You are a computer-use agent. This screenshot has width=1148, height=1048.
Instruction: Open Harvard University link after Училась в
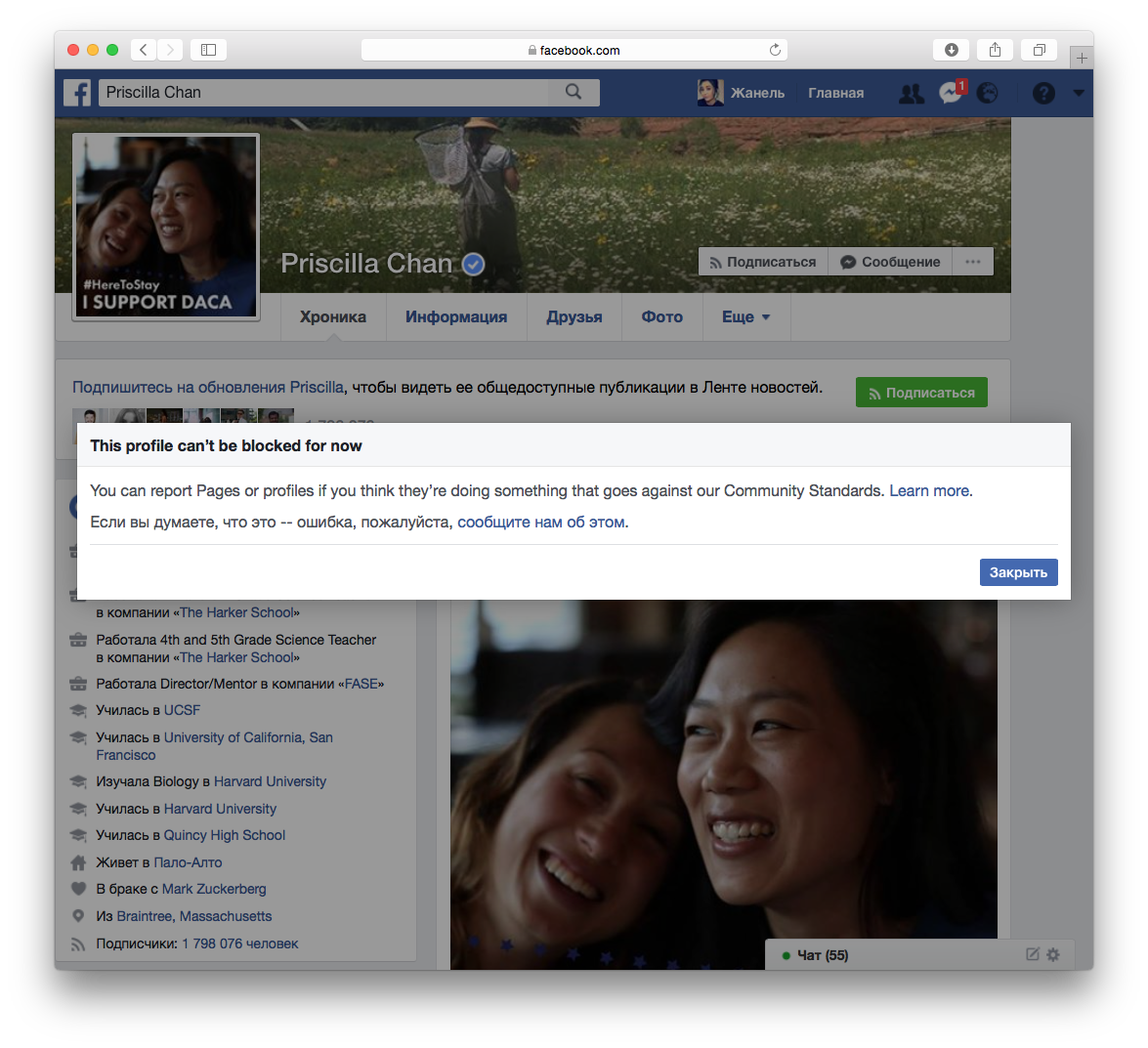(x=221, y=809)
